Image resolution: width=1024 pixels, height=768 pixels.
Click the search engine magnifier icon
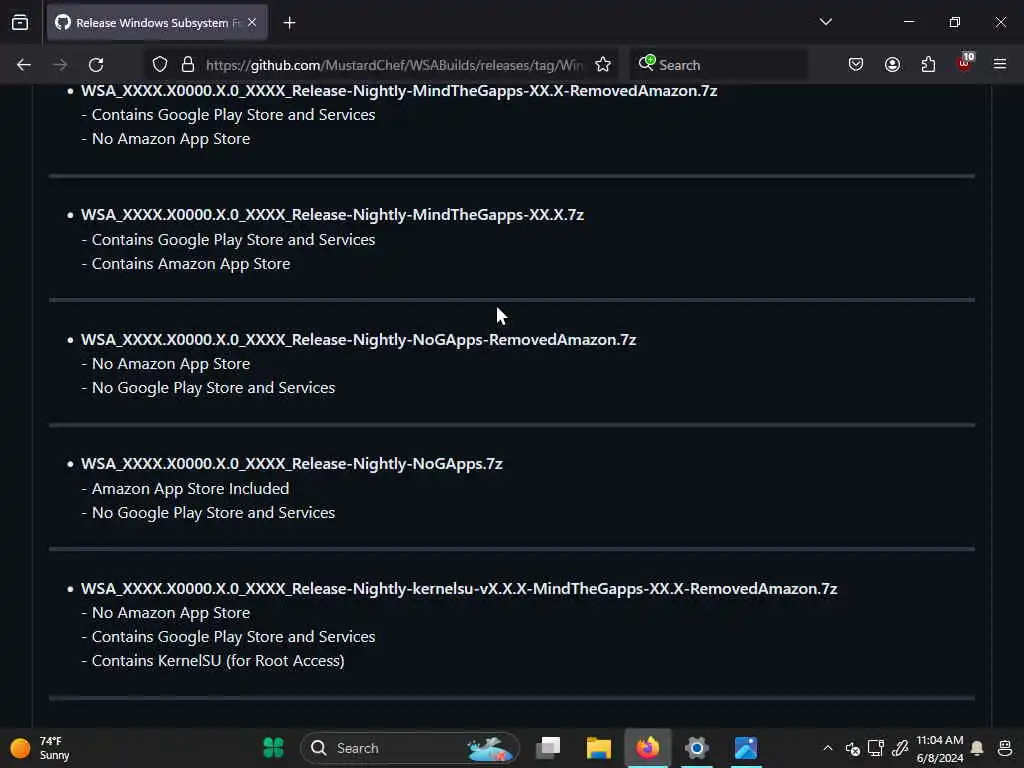(647, 63)
